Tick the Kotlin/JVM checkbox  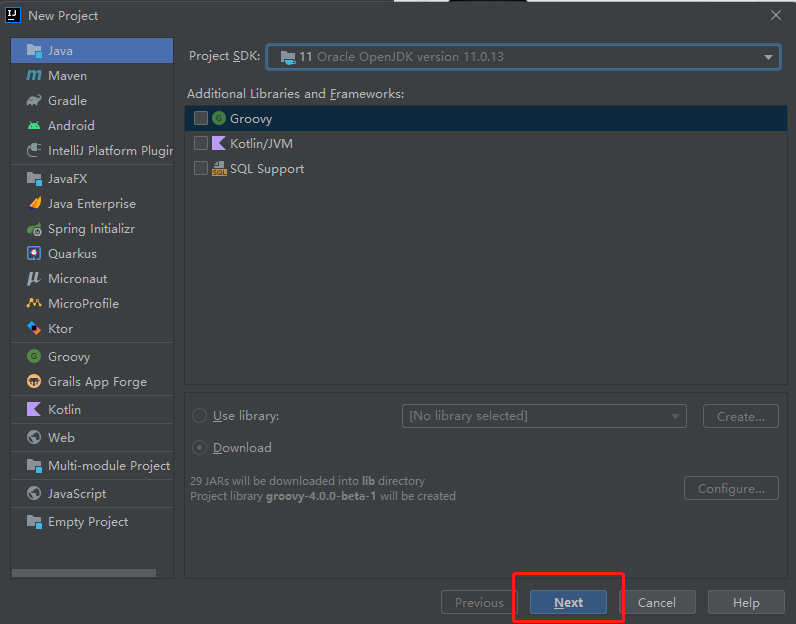point(201,143)
